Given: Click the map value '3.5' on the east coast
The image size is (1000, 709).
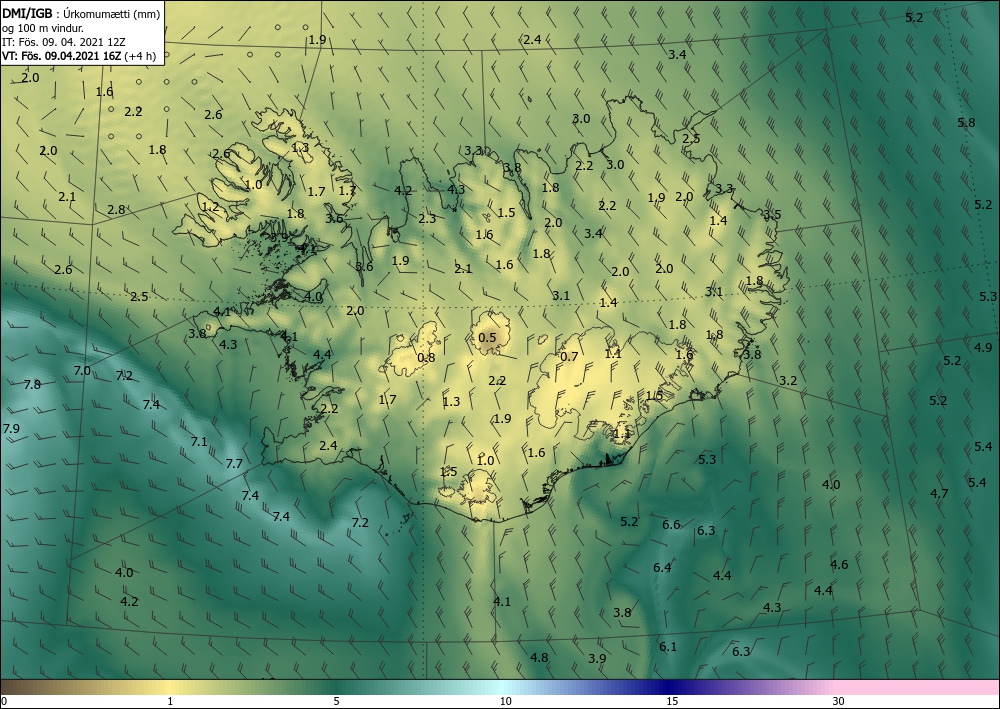Looking at the screenshot, I should tap(772, 215).
